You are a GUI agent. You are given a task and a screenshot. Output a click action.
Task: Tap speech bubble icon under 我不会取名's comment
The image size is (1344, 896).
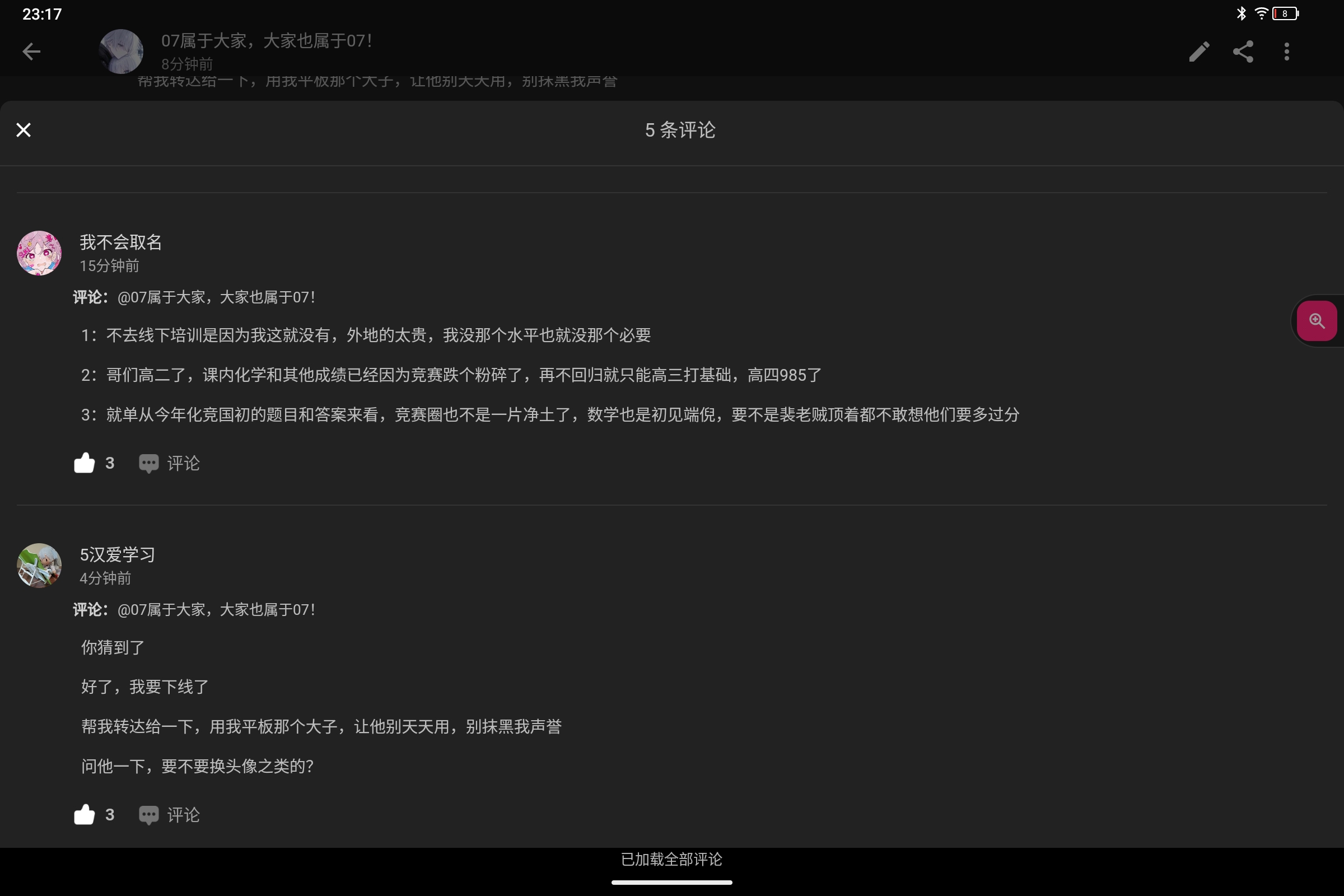[x=148, y=464]
